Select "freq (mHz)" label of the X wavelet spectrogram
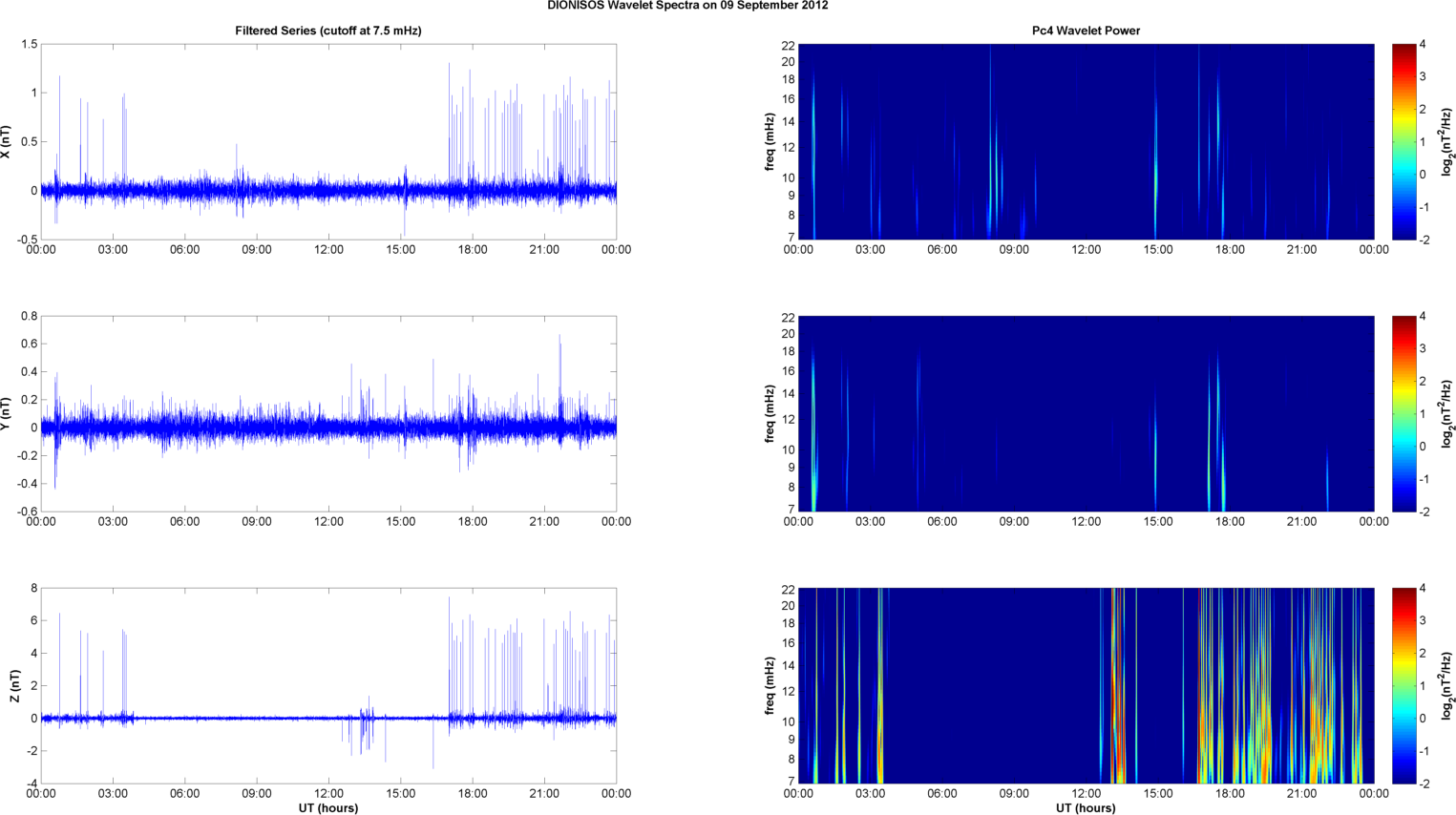This screenshot has height=815, width=1456. [769, 142]
